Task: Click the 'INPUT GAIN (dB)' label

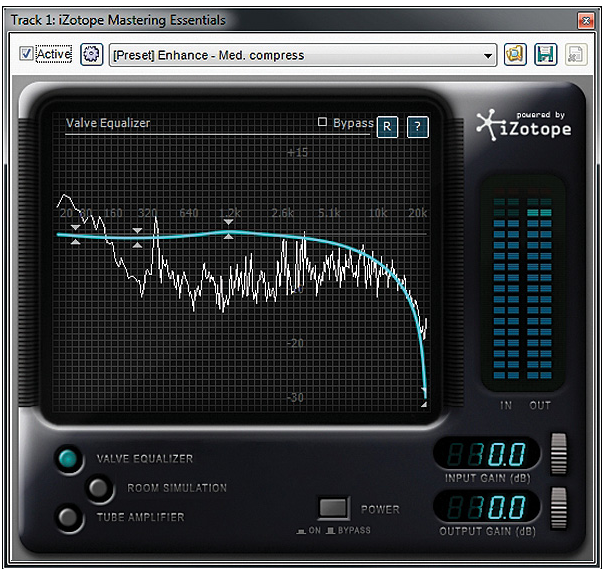Action: (x=488, y=478)
